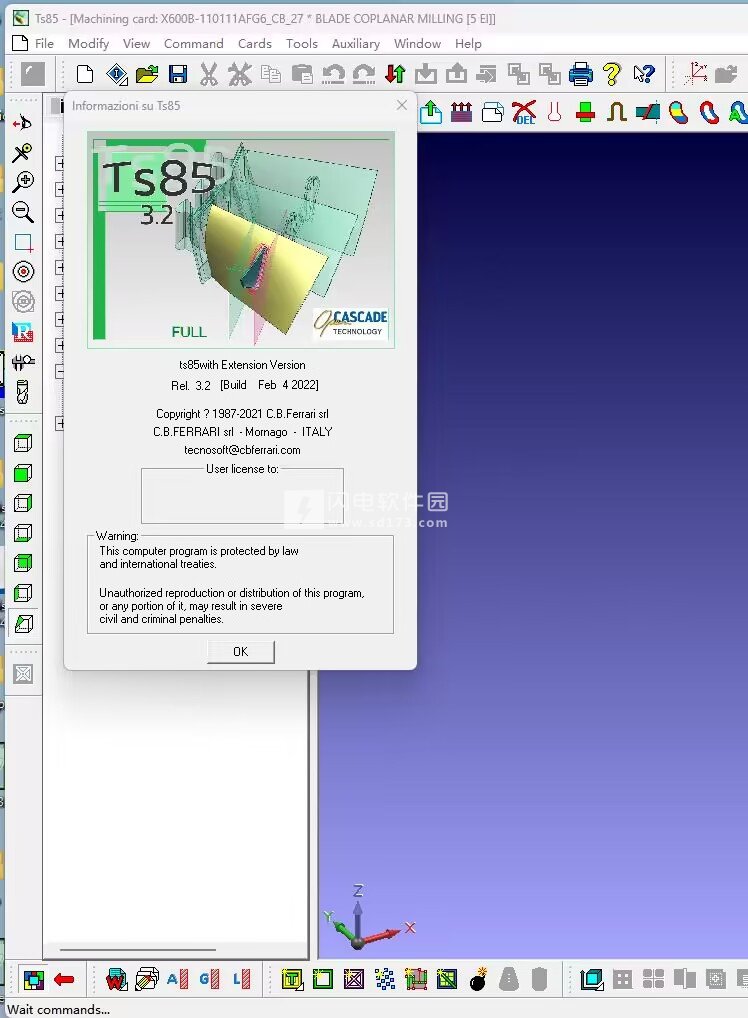Click the black bomb icon
748x1018 pixels.
[479, 979]
